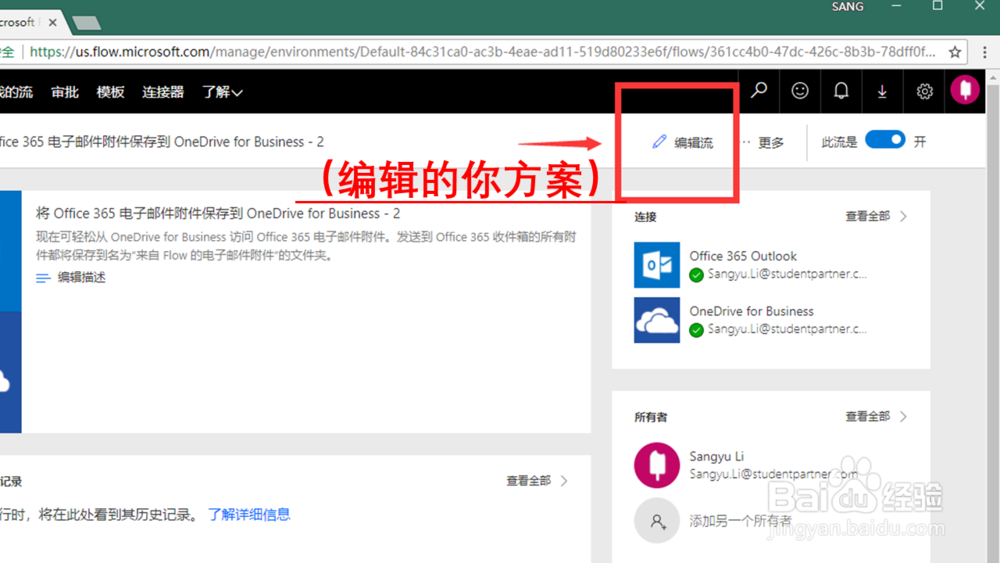
Task: Click 查看全部 link in 所有者 section
Action: 867,416
